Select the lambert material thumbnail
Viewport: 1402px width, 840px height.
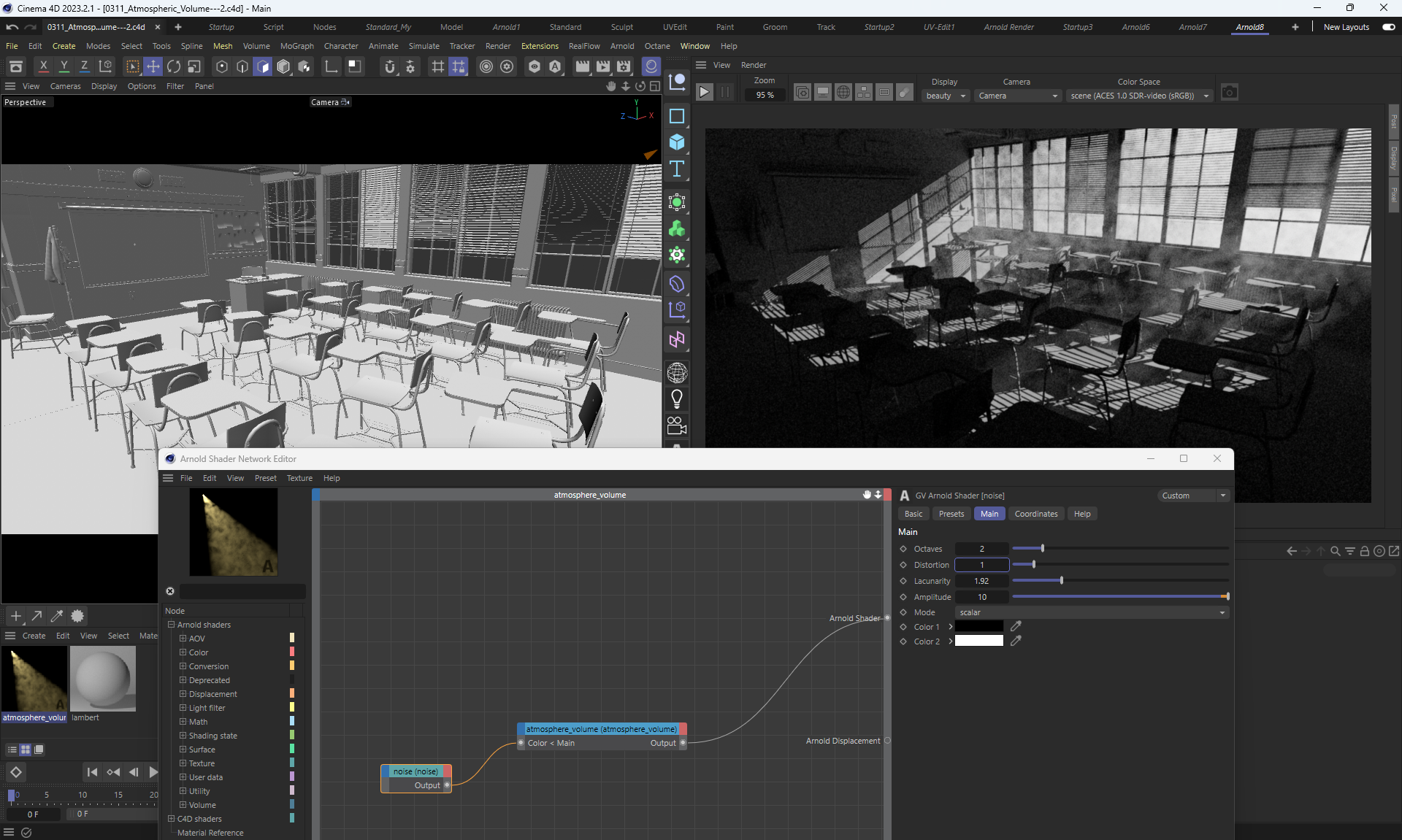103,679
